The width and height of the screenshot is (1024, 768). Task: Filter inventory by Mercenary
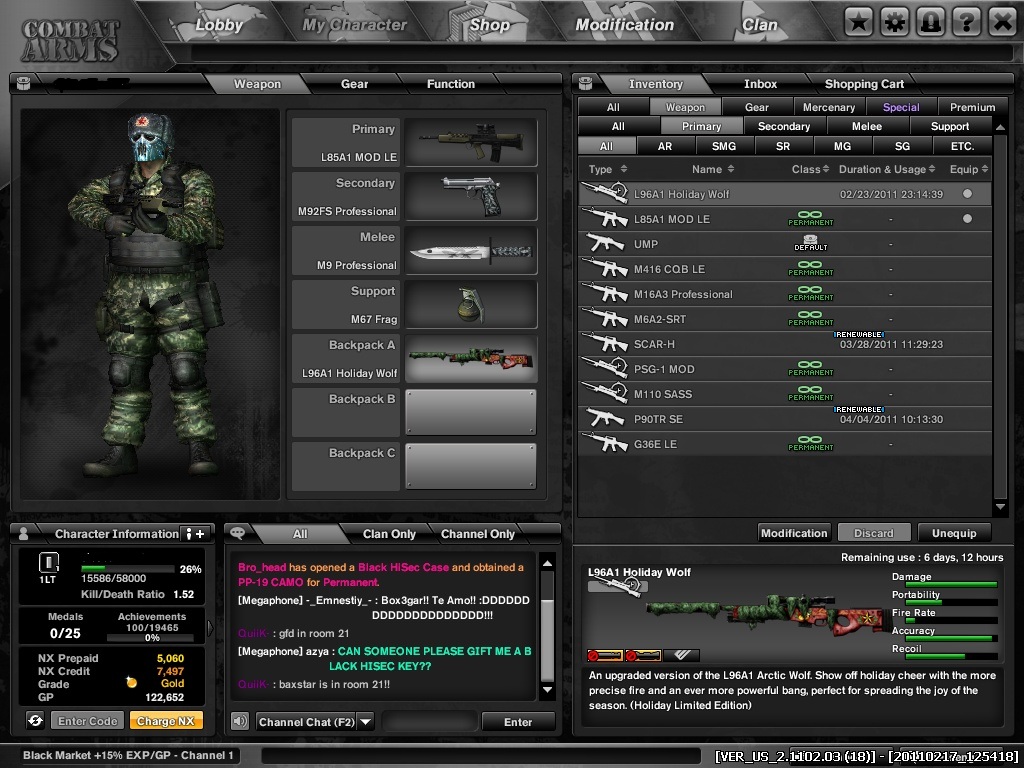pos(829,107)
